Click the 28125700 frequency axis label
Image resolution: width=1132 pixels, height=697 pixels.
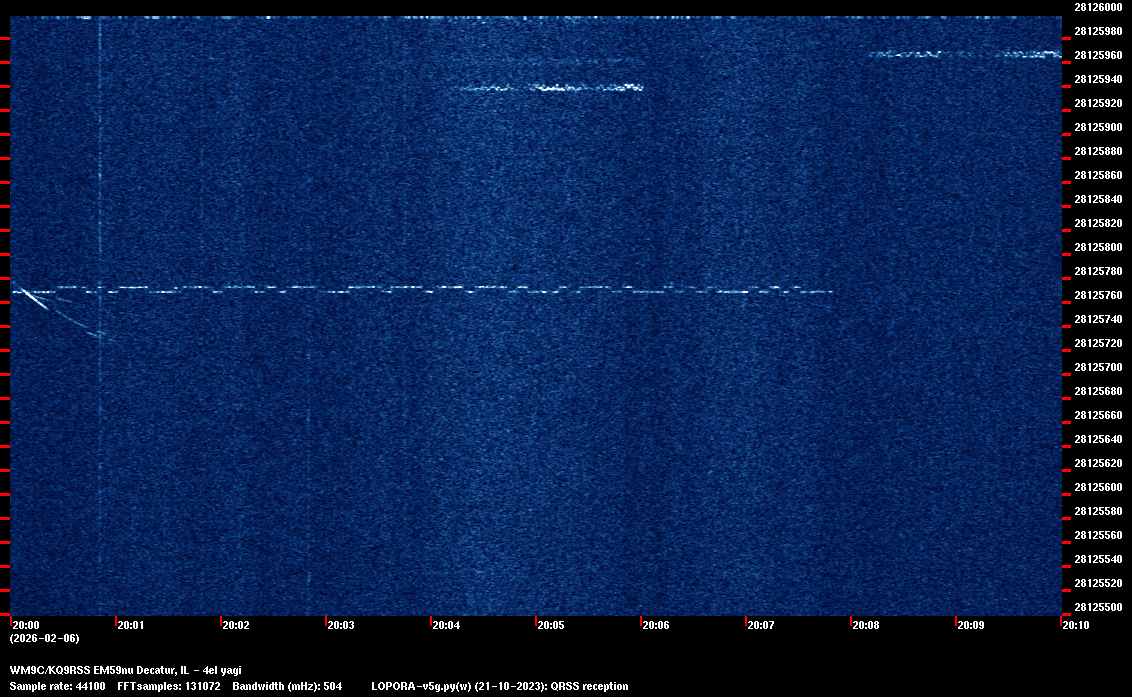click(x=1097, y=367)
